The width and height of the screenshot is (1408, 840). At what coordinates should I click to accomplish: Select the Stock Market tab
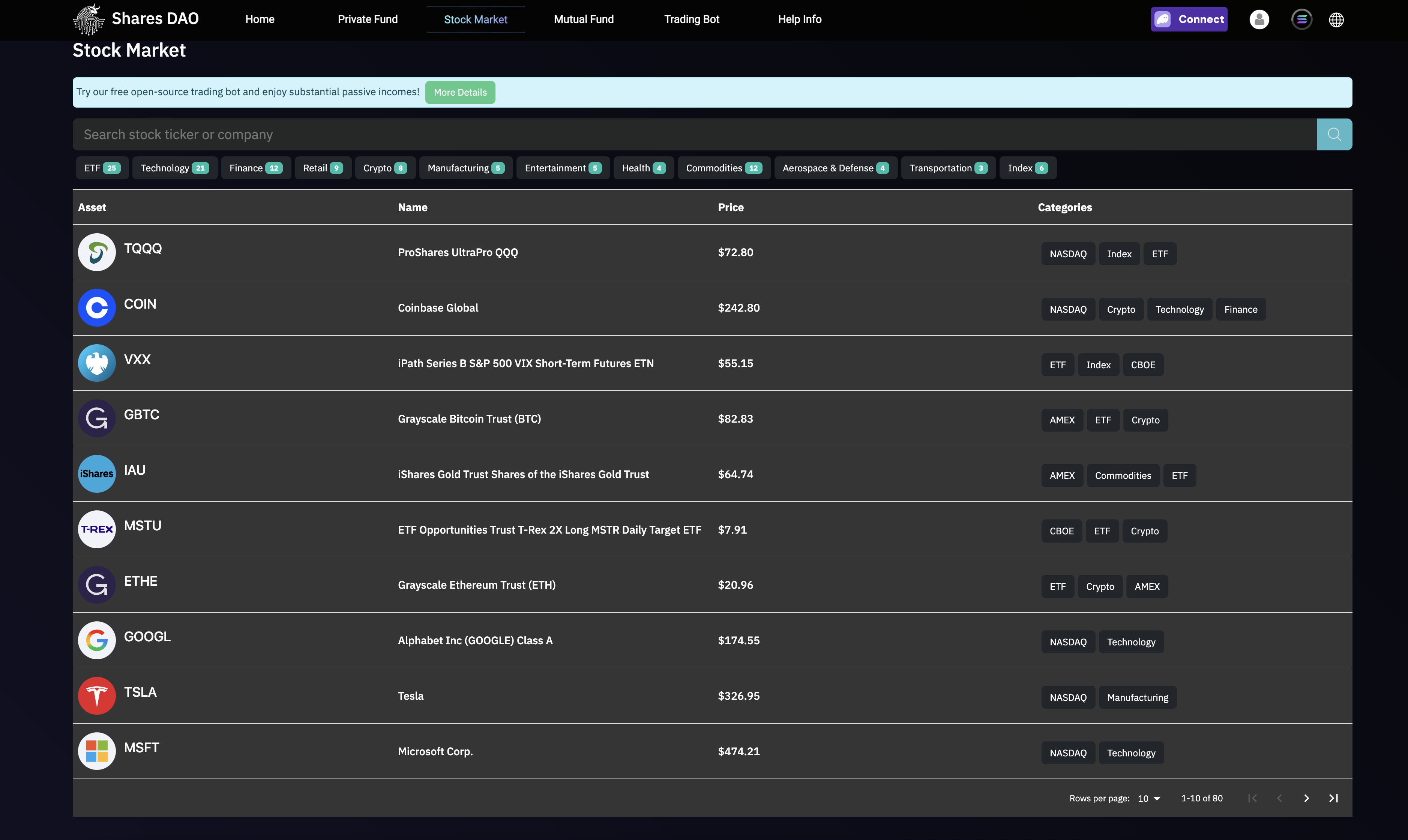[476, 20]
